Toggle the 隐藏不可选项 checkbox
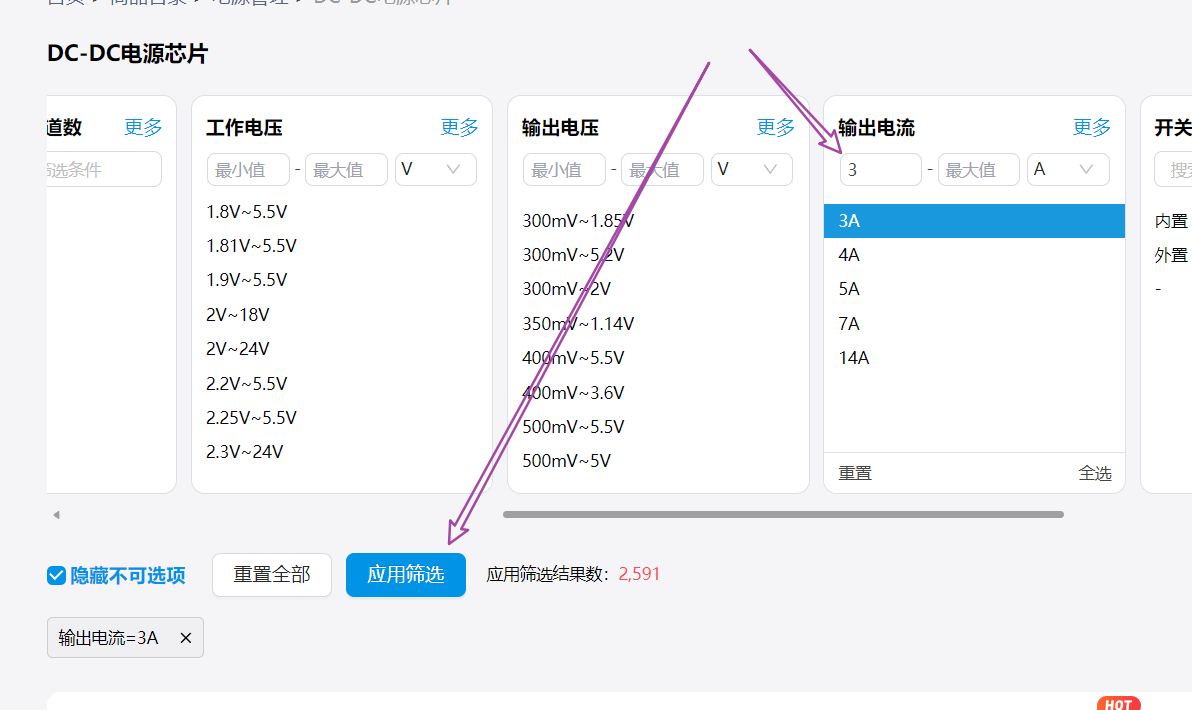The height and width of the screenshot is (710, 1192). 57,575
